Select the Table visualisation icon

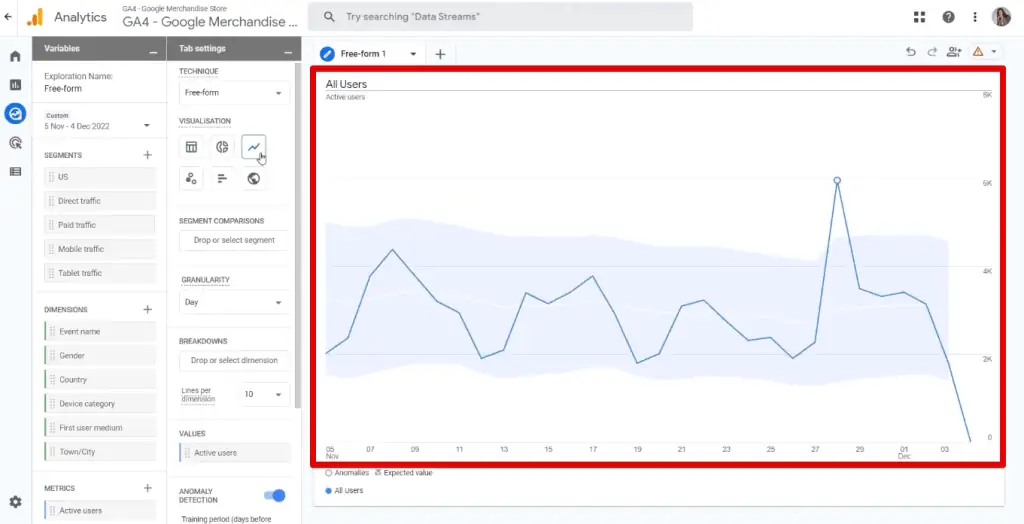pyautogui.click(x=191, y=147)
